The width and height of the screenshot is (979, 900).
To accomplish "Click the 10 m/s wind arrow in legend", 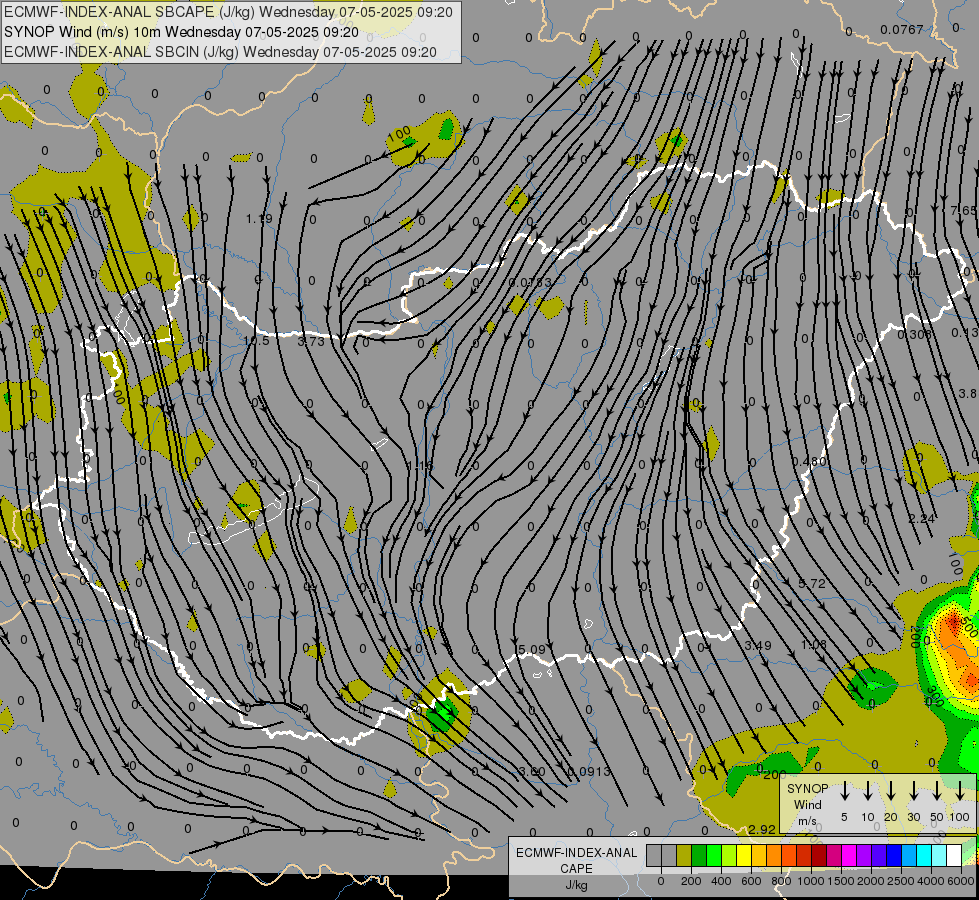I will [868, 791].
